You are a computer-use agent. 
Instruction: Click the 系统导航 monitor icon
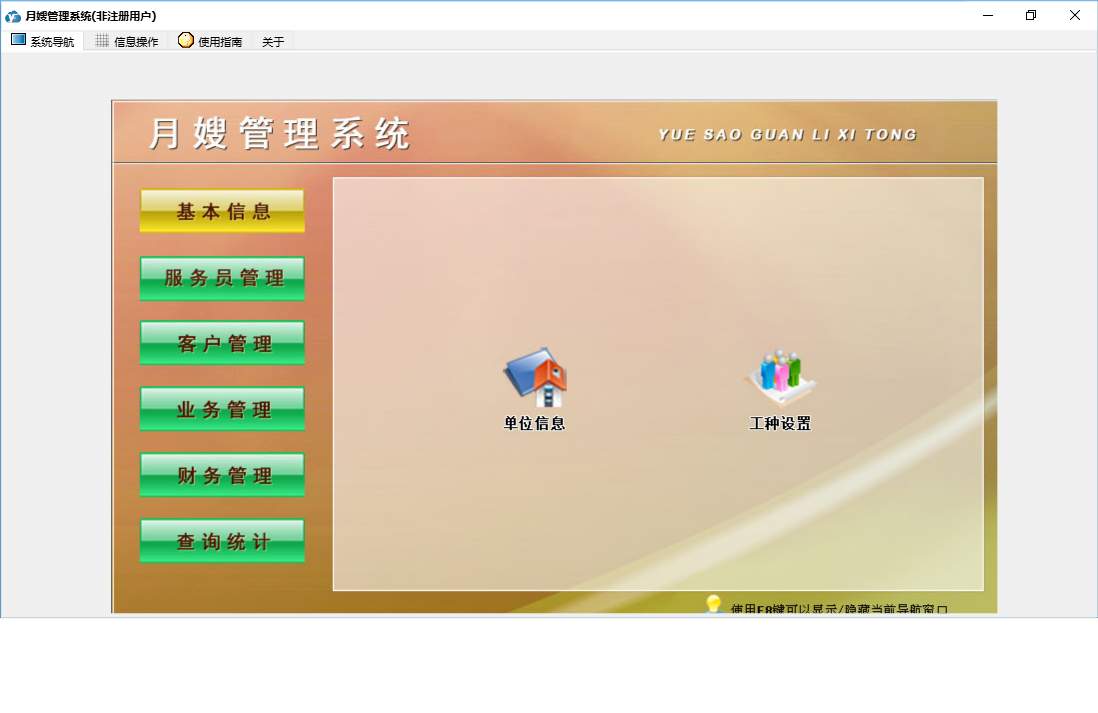click(18, 40)
